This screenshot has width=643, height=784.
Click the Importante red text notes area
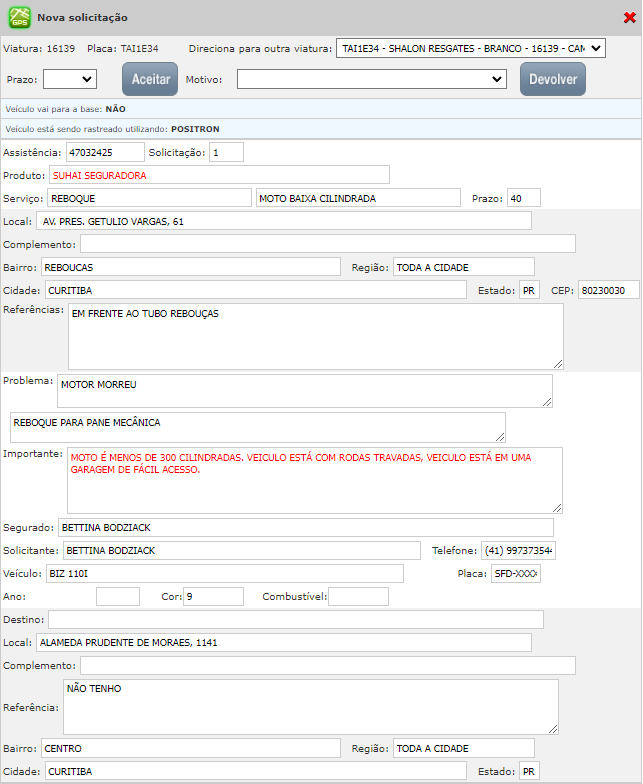(x=314, y=480)
